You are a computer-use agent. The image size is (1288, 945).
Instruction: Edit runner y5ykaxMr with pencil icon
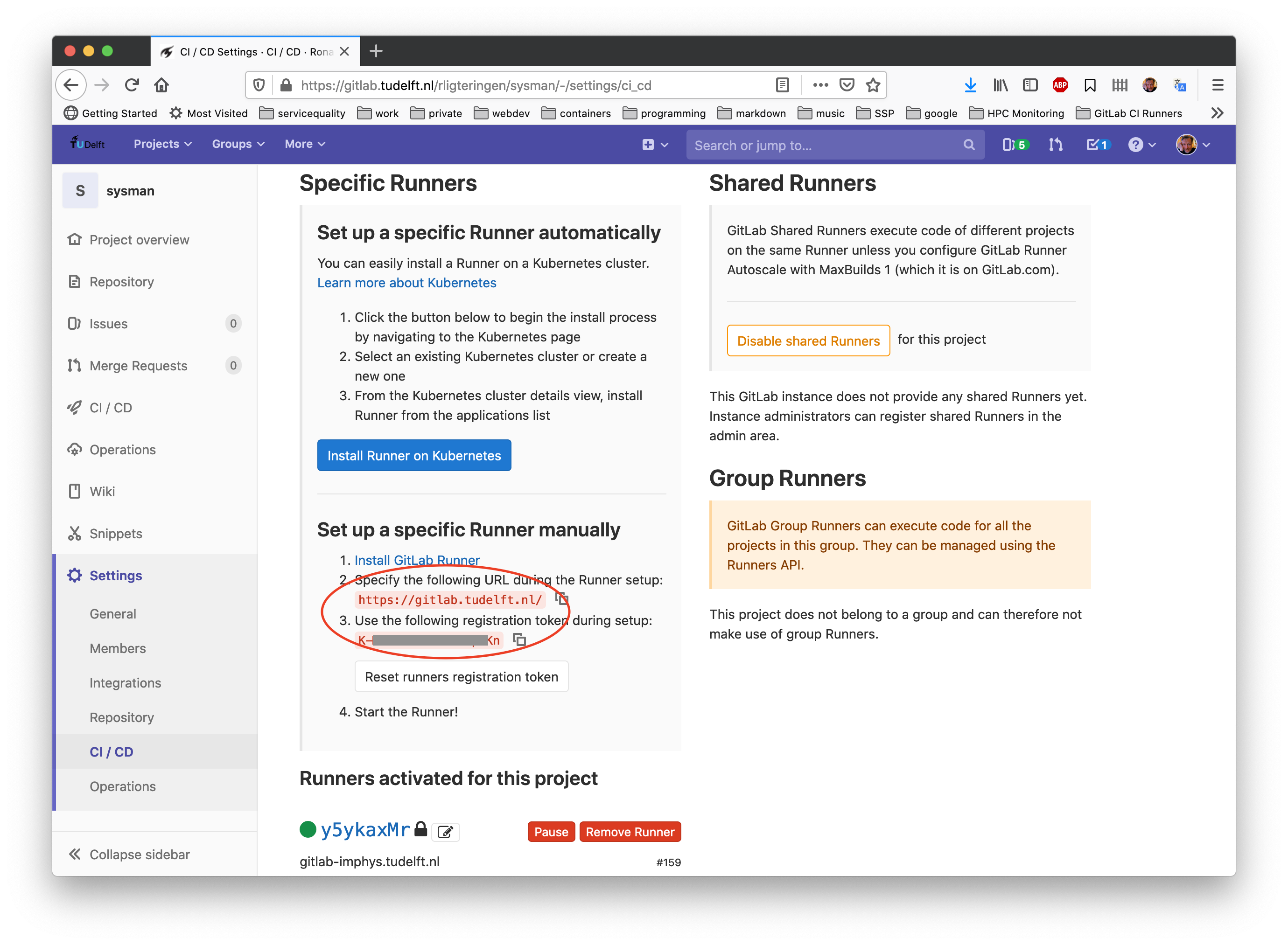pyautogui.click(x=445, y=831)
